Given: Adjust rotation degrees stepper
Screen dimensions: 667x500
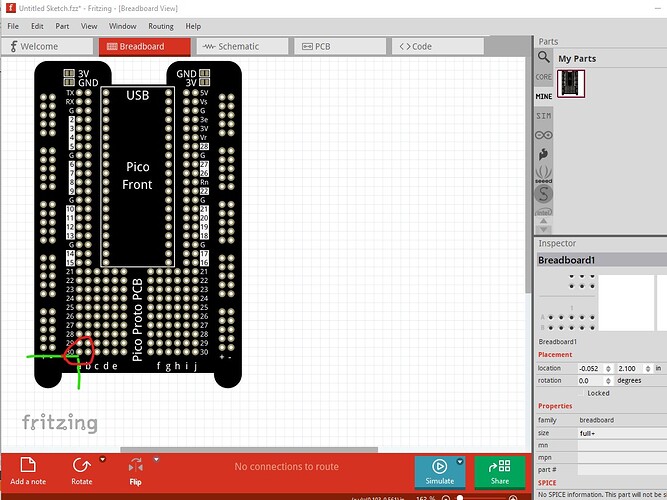Looking at the screenshot, I should [x=608, y=381].
